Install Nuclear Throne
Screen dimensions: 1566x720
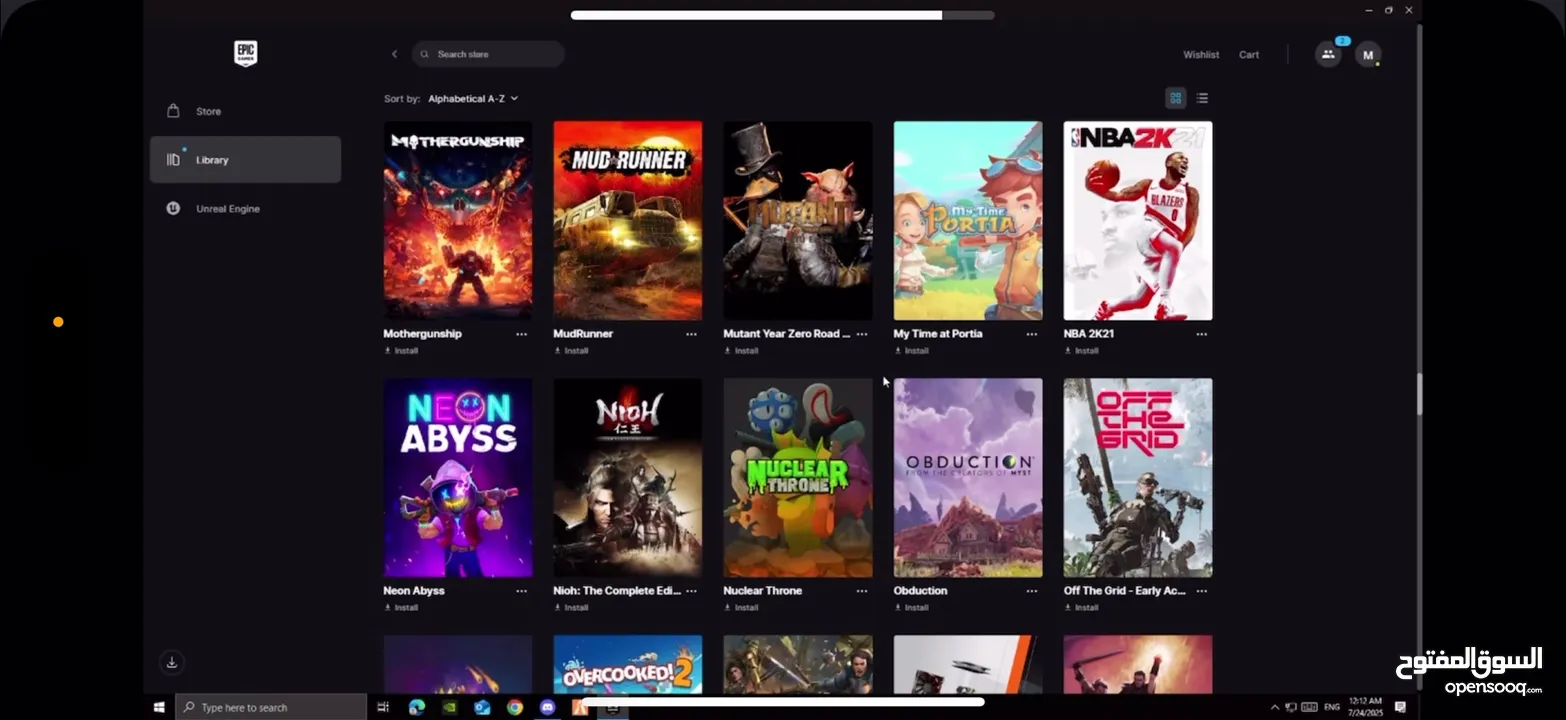click(741, 608)
